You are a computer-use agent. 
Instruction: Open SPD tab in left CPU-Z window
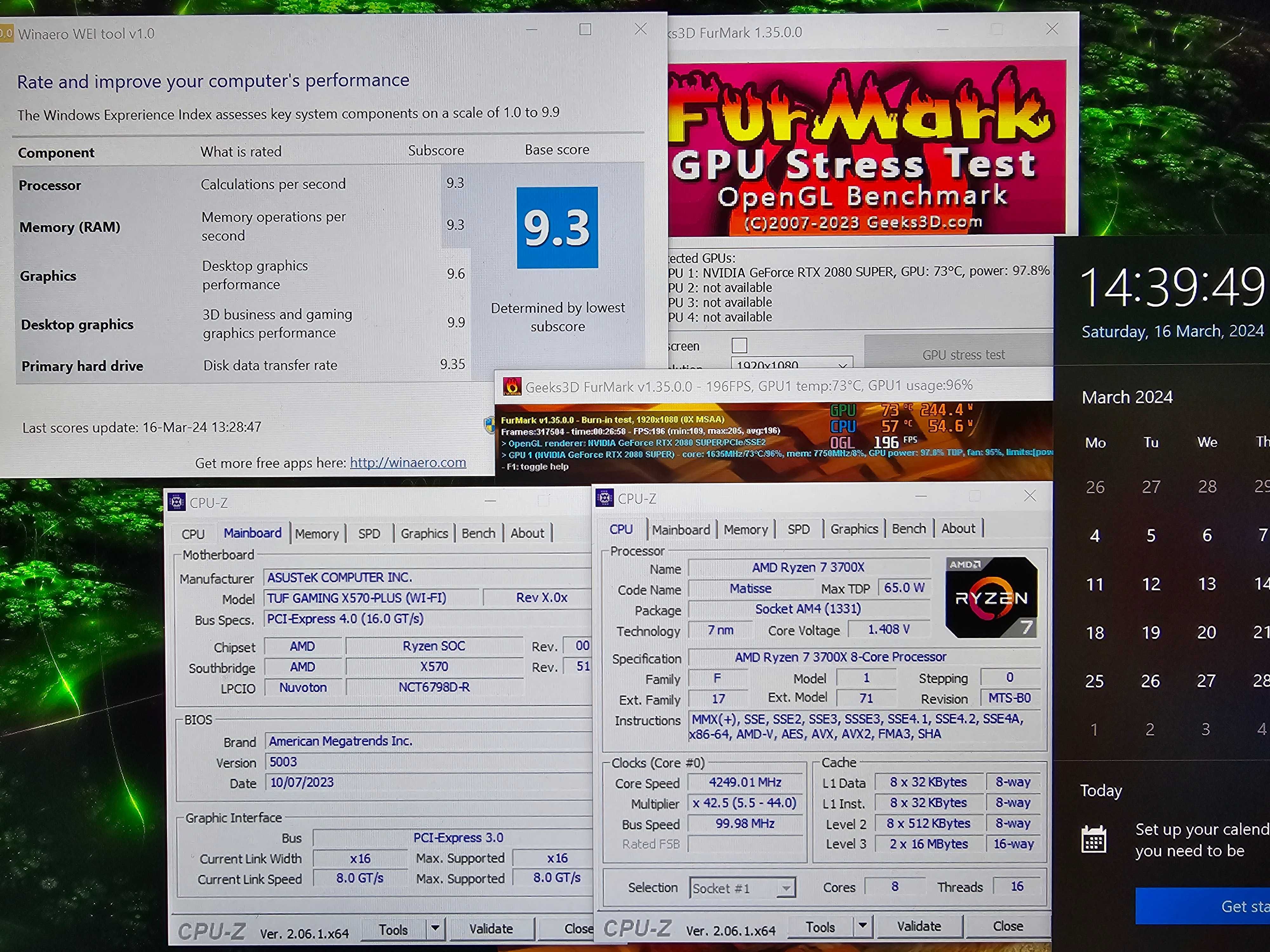(369, 534)
